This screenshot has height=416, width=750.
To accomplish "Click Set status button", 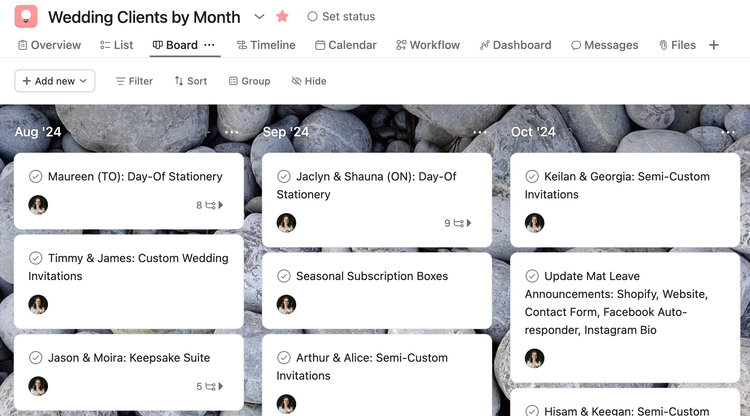I will point(342,17).
